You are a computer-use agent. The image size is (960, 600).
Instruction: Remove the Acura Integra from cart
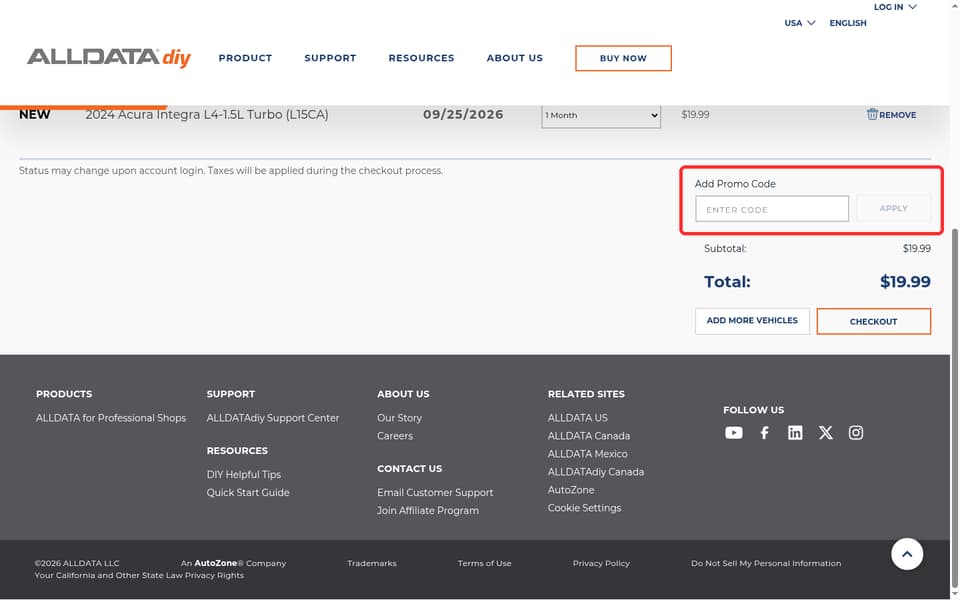pyautogui.click(x=891, y=114)
